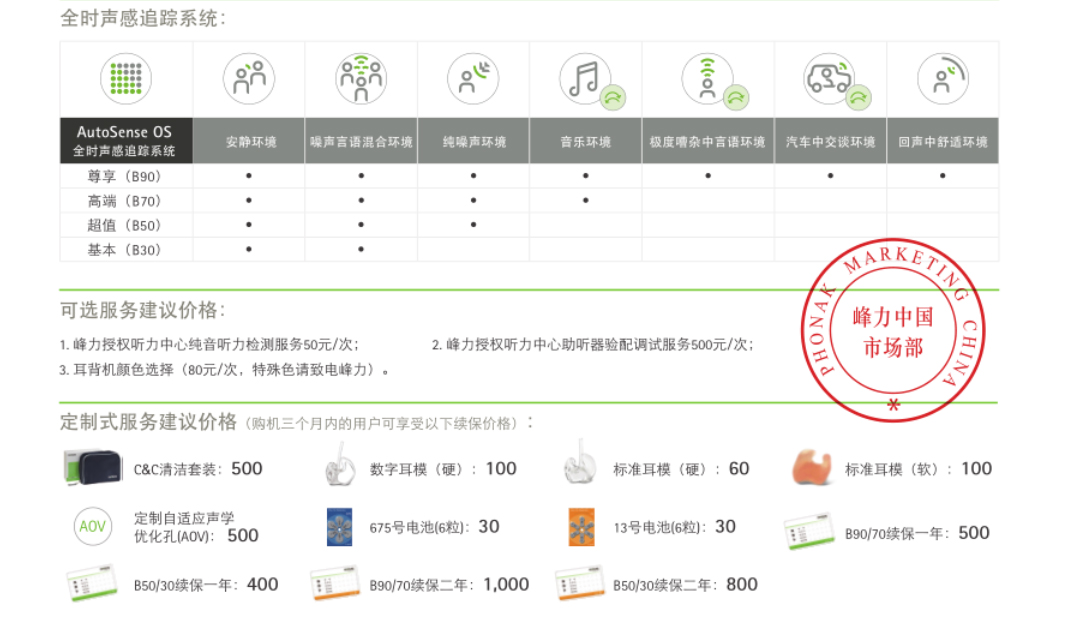Viewport: 1087px width, 620px height.
Task: Click the 13号电池(6粒) price label
Action: click(675, 527)
